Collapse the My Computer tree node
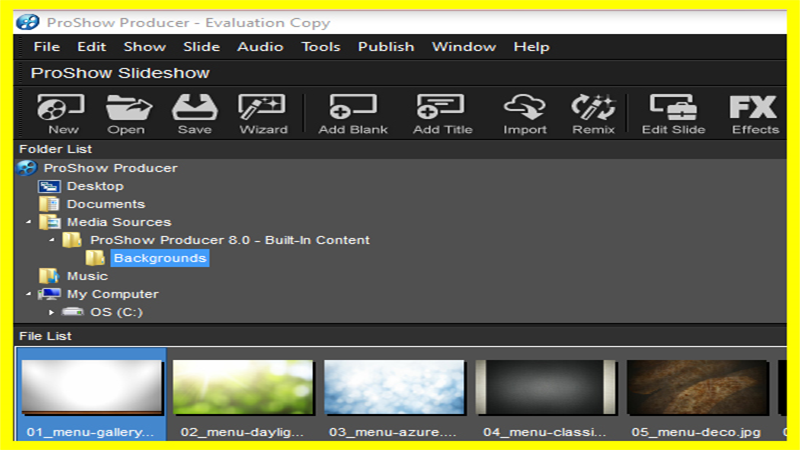Viewport: 800px width, 450px height. pos(29,294)
